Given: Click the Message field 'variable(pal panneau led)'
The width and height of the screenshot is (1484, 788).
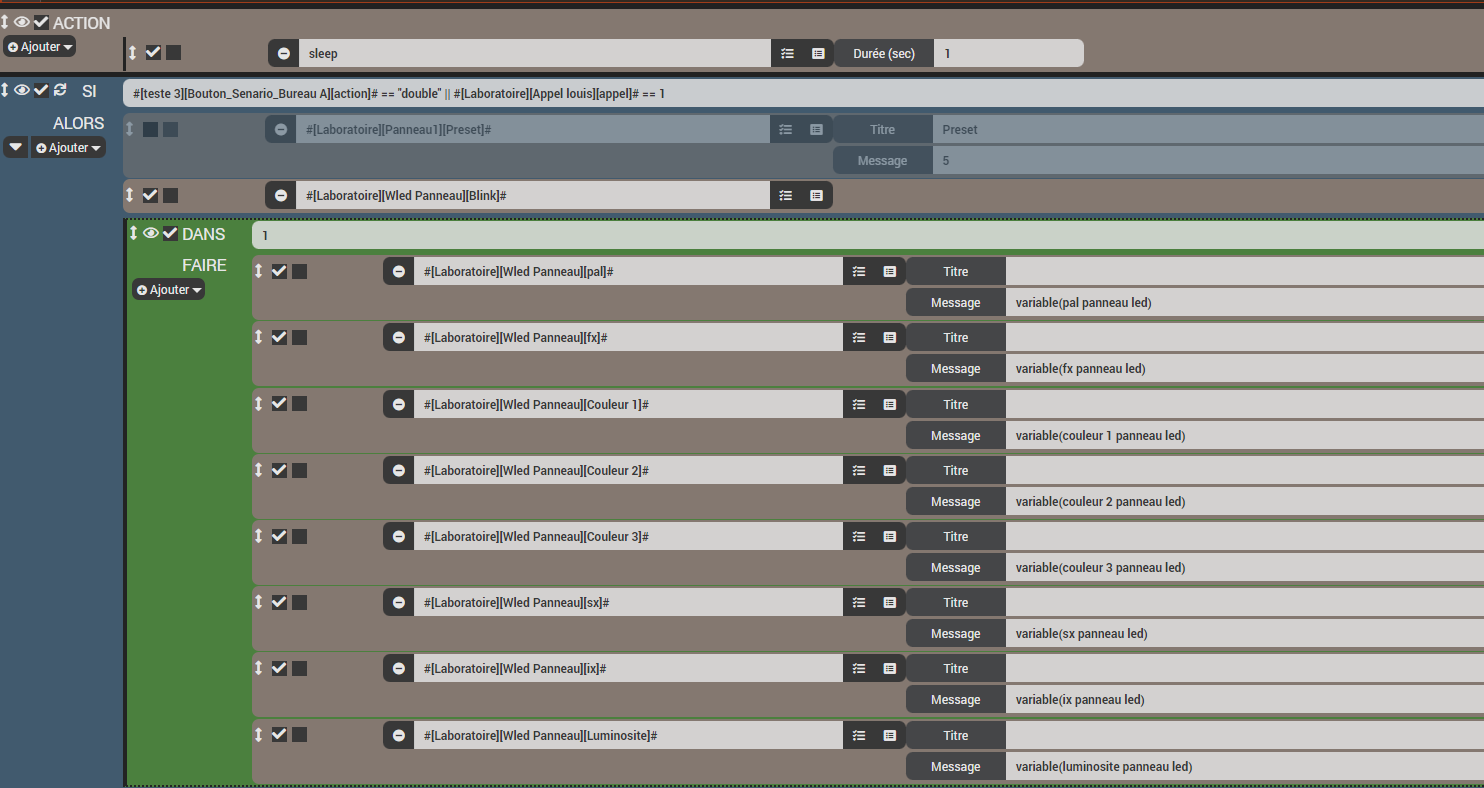Looking at the screenshot, I should click(x=1245, y=303).
